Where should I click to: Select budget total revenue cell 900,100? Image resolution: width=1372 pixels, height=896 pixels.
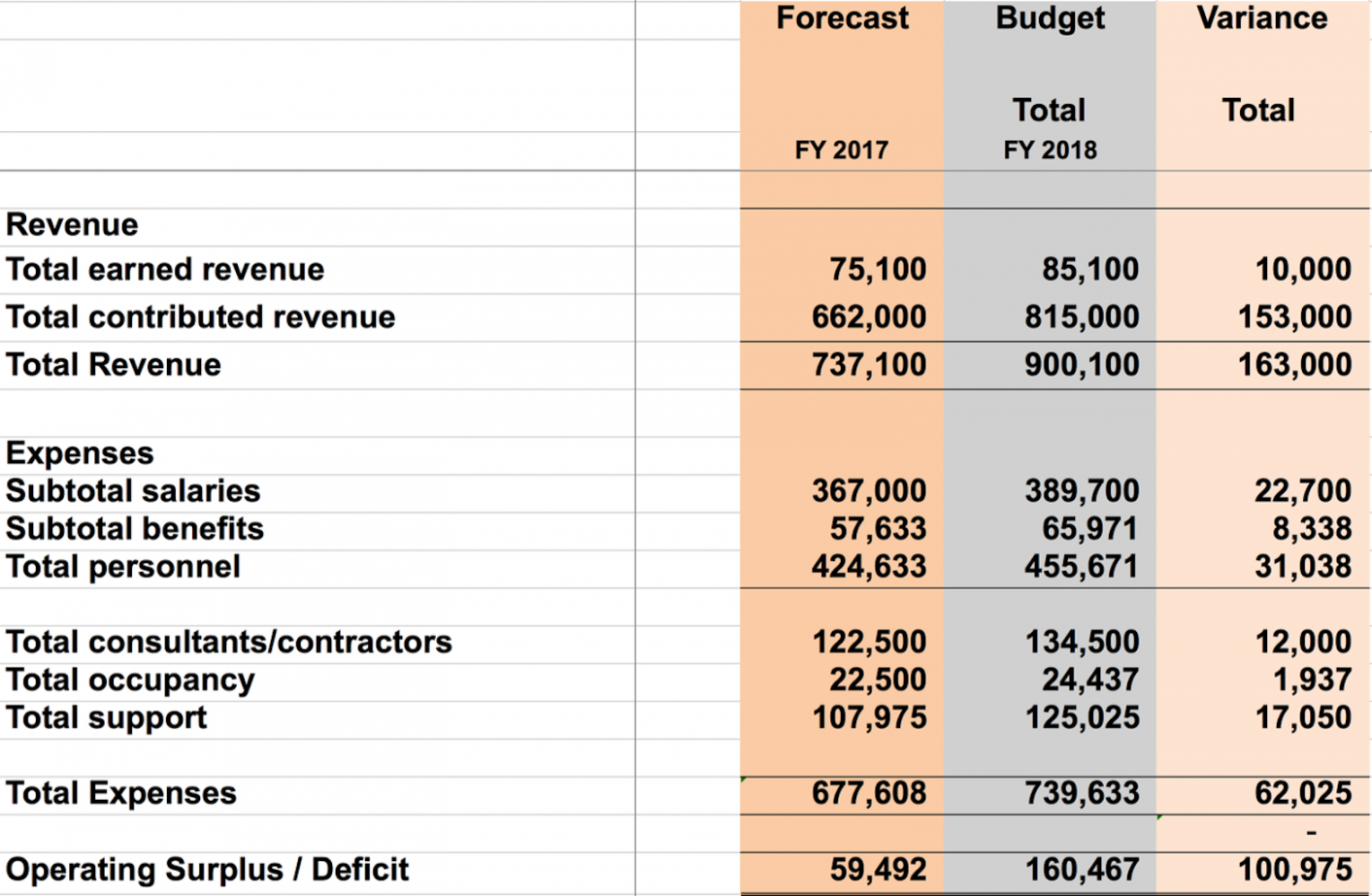pyautogui.click(x=1081, y=365)
